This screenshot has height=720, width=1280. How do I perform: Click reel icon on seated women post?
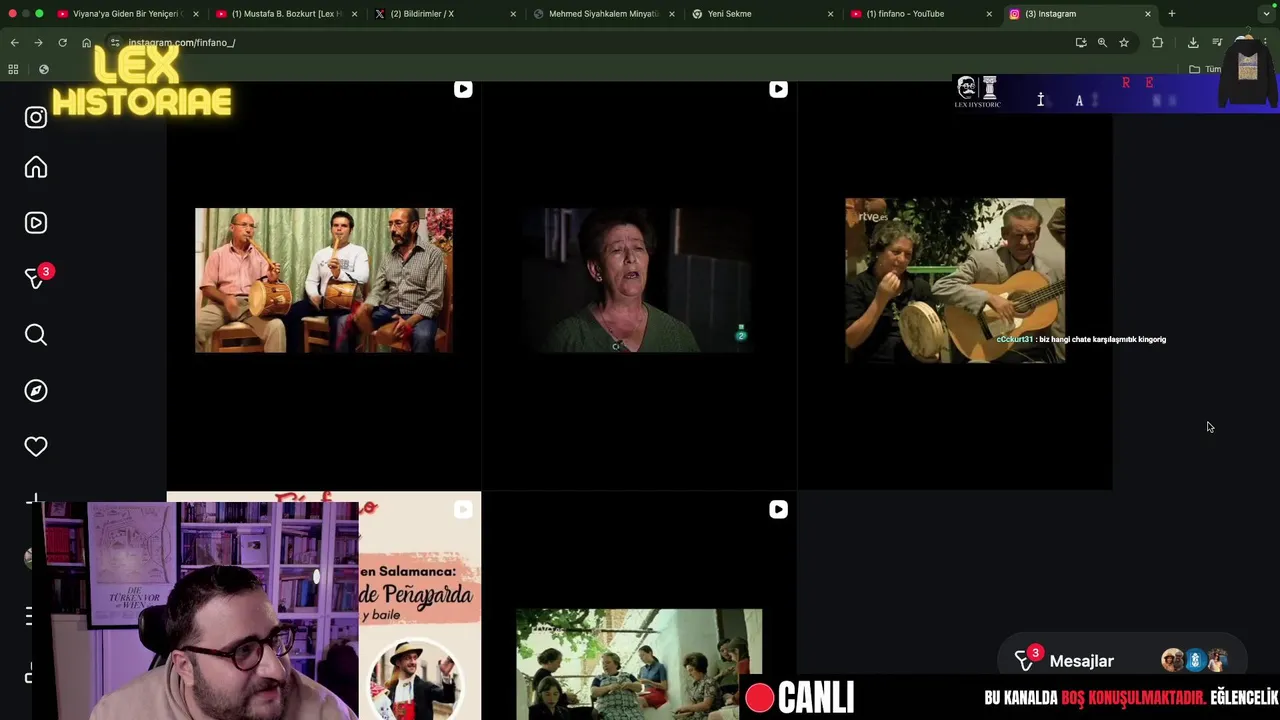tap(778, 510)
